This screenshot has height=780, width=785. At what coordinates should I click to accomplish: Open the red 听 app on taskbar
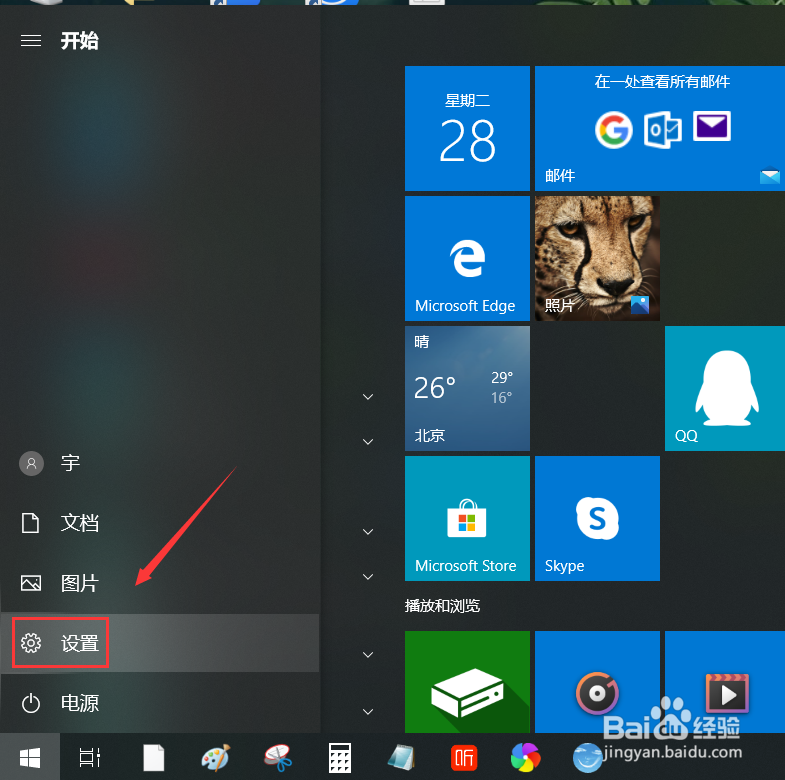pyautogui.click(x=464, y=757)
